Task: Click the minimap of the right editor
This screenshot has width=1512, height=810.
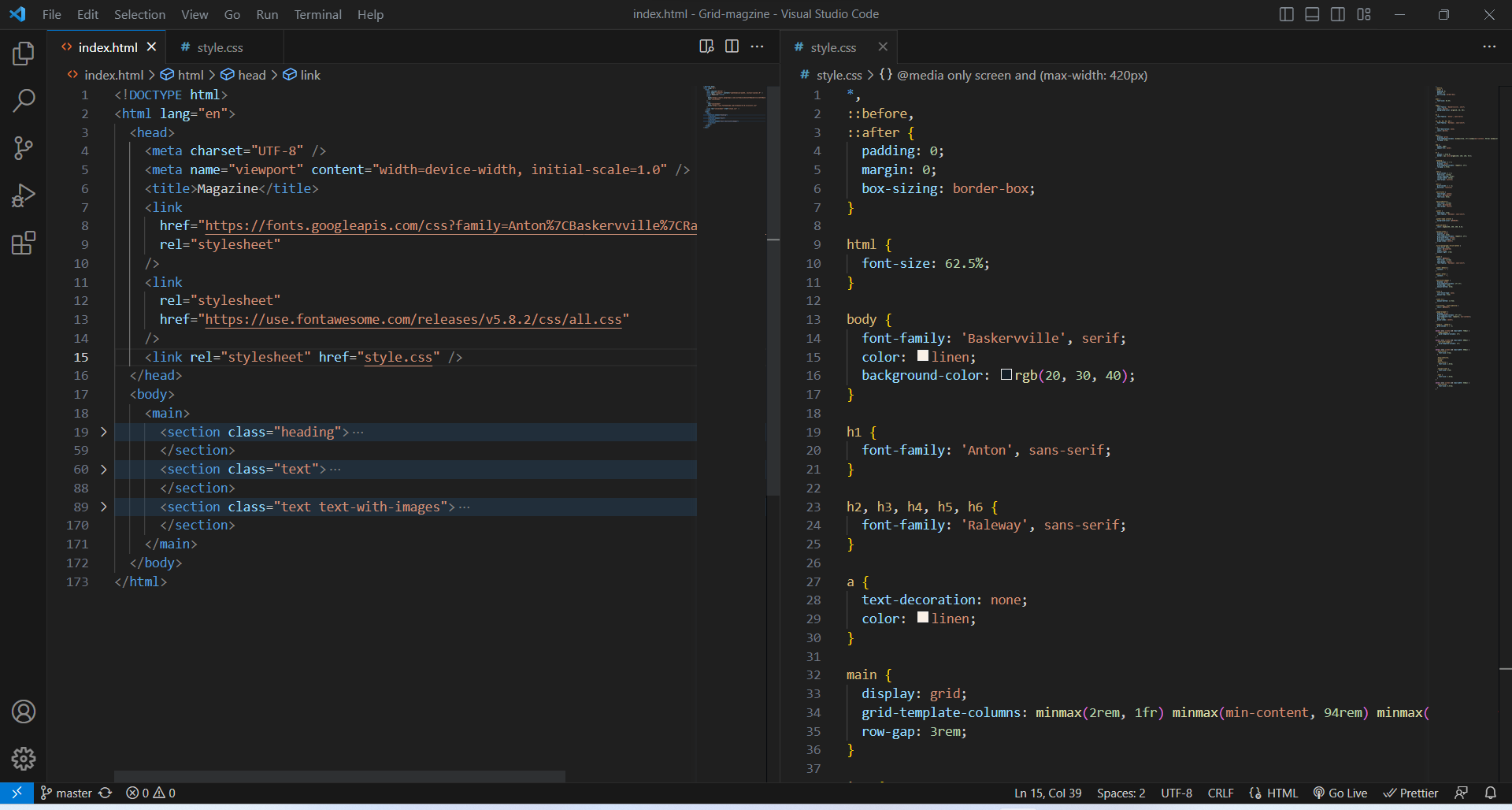Action: (x=1461, y=236)
